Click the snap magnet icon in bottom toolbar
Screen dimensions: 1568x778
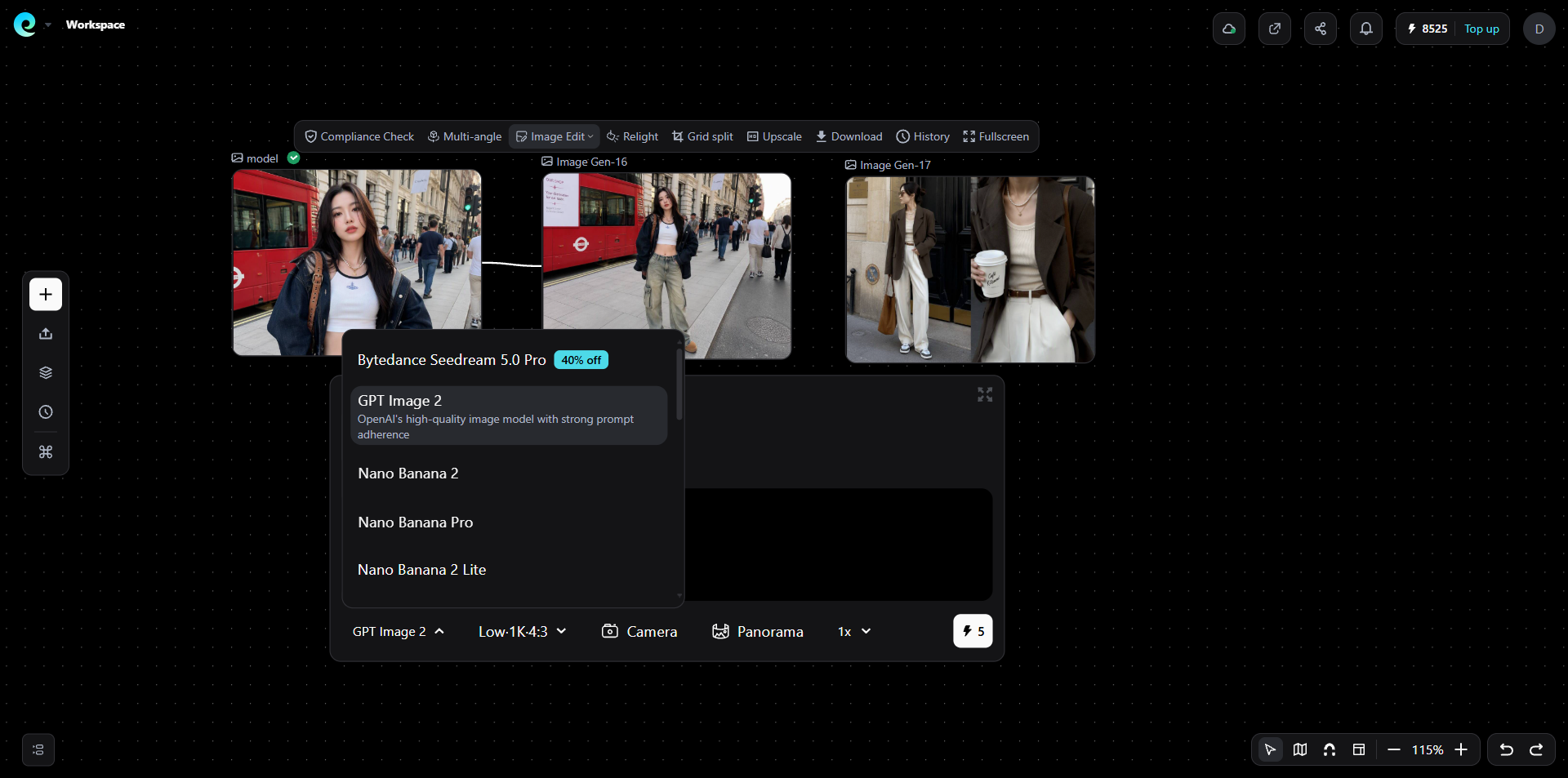(1330, 749)
